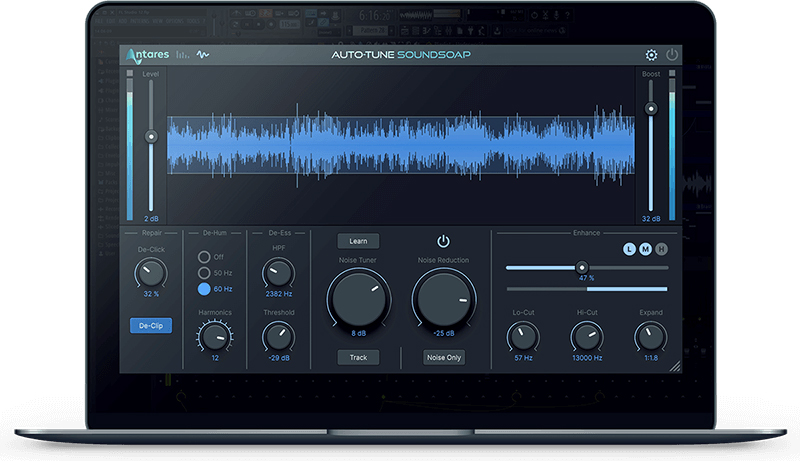Click the 32 % De-Click value
This screenshot has height=461, width=800.
[x=151, y=294]
